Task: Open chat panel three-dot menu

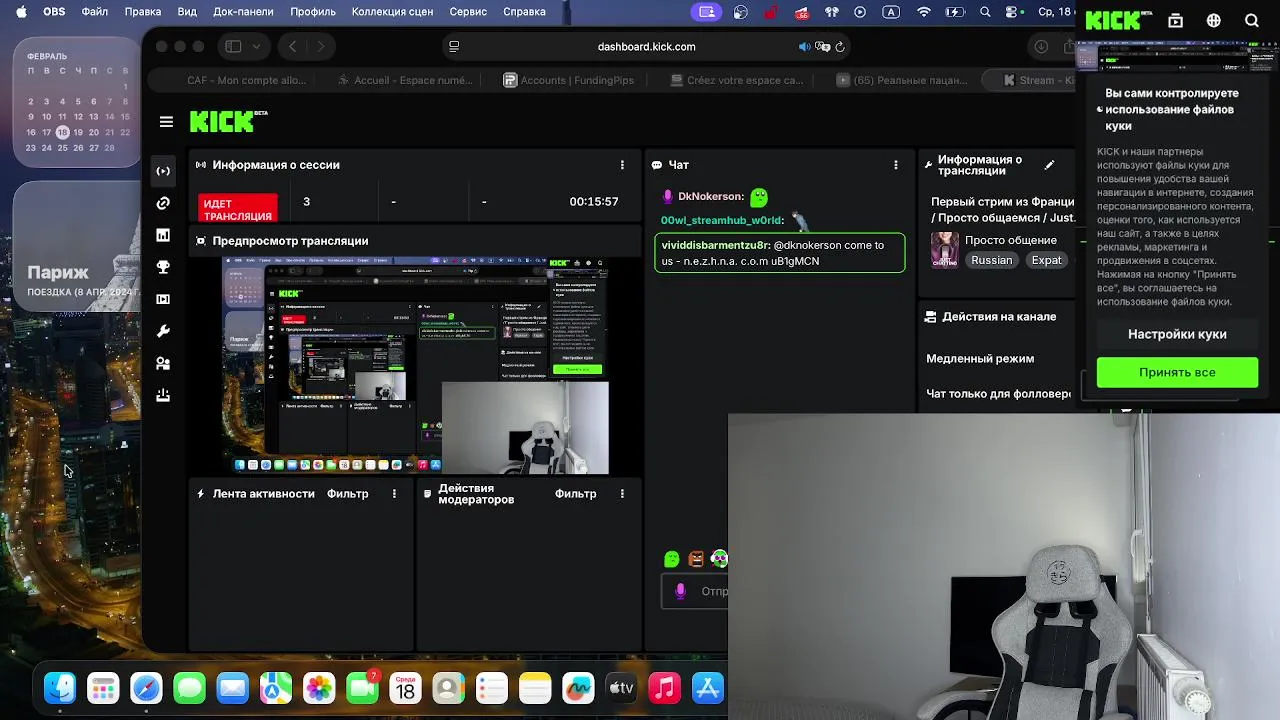Action: pyautogui.click(x=896, y=165)
